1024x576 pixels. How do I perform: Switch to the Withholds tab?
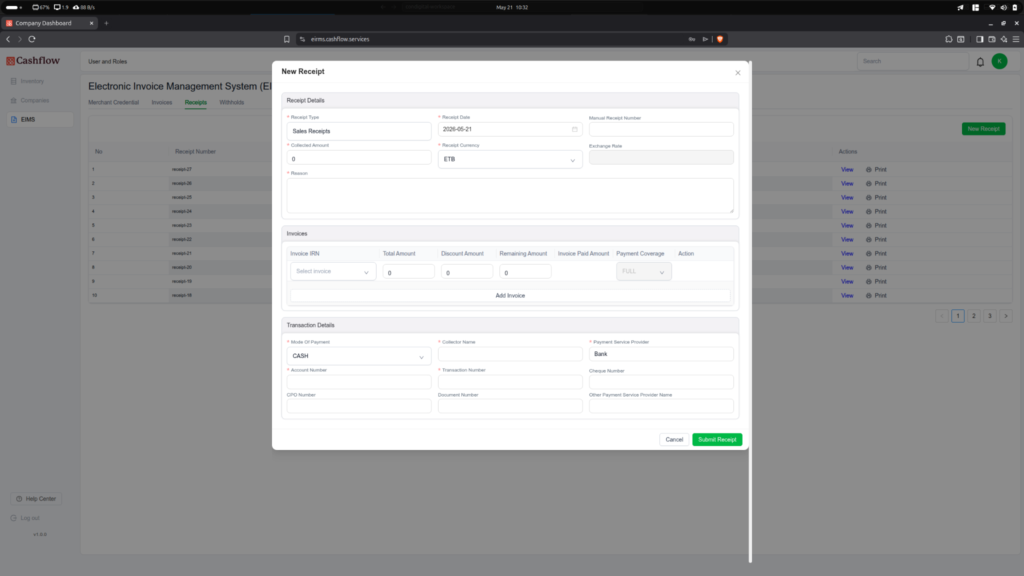(x=232, y=103)
